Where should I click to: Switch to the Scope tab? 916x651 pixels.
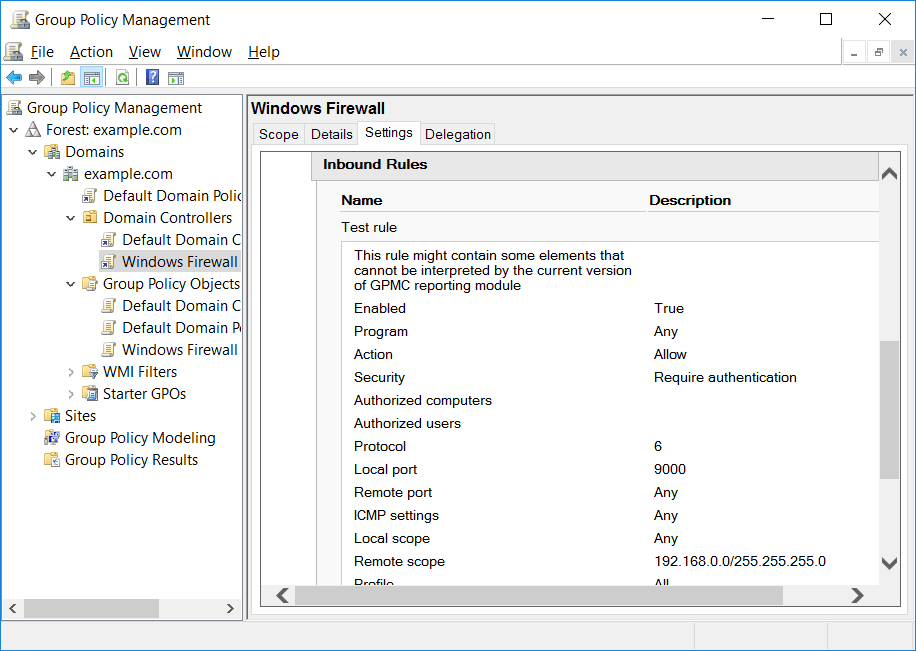279,134
